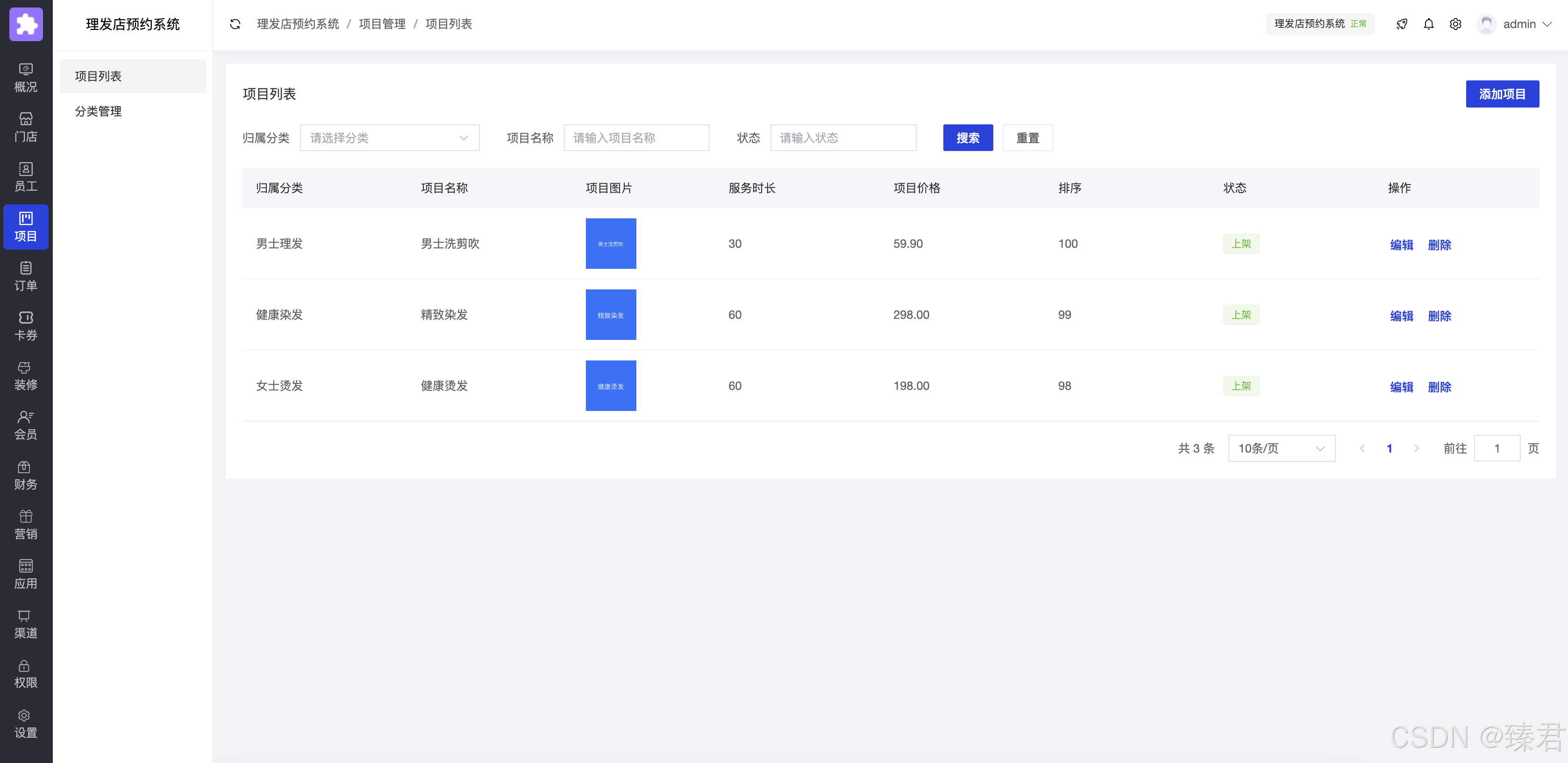This screenshot has width=1568, height=763.
Task: Open the header settings gear icon
Action: click(x=1455, y=24)
